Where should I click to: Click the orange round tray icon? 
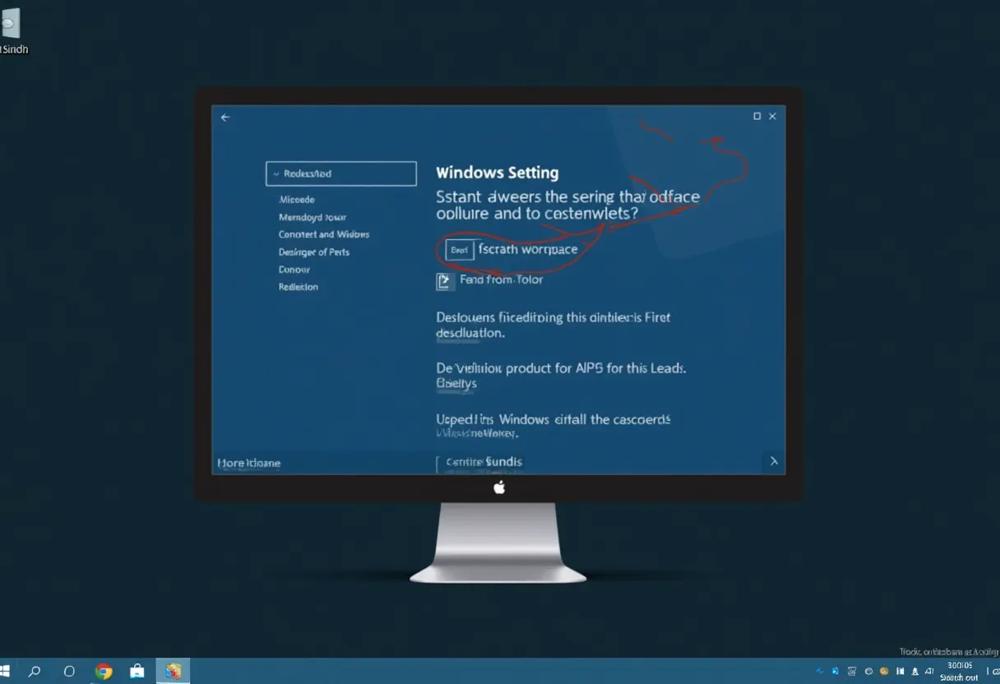pyautogui.click(x=884, y=671)
